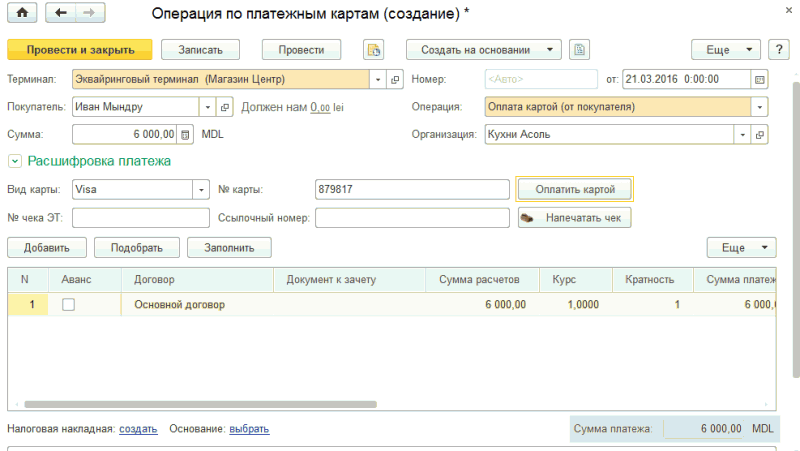This screenshot has height=451, width=800.
Task: Click the document icon after Создать на основании
Action: pyautogui.click(x=580, y=49)
